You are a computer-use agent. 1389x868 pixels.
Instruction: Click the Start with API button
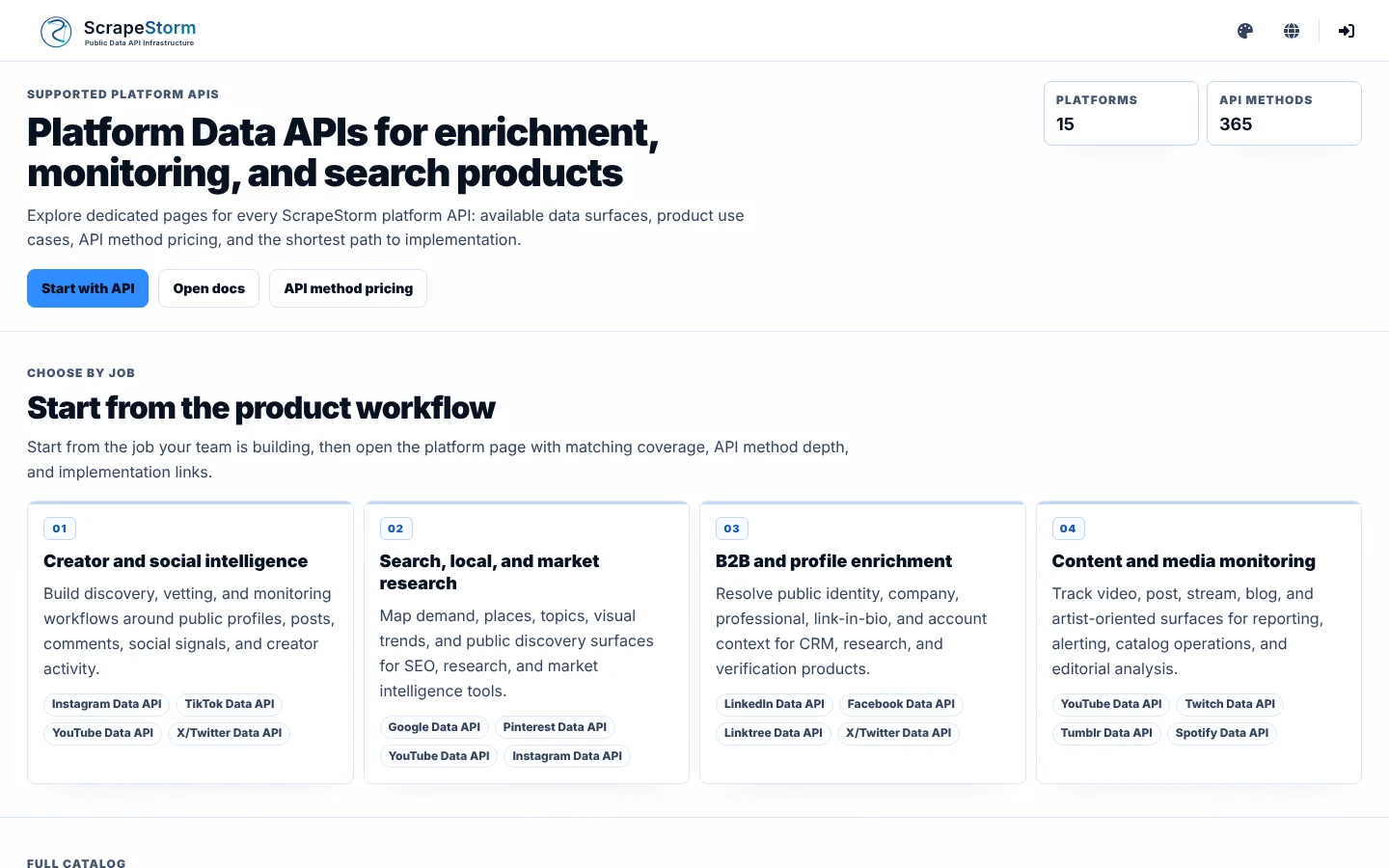pos(88,288)
